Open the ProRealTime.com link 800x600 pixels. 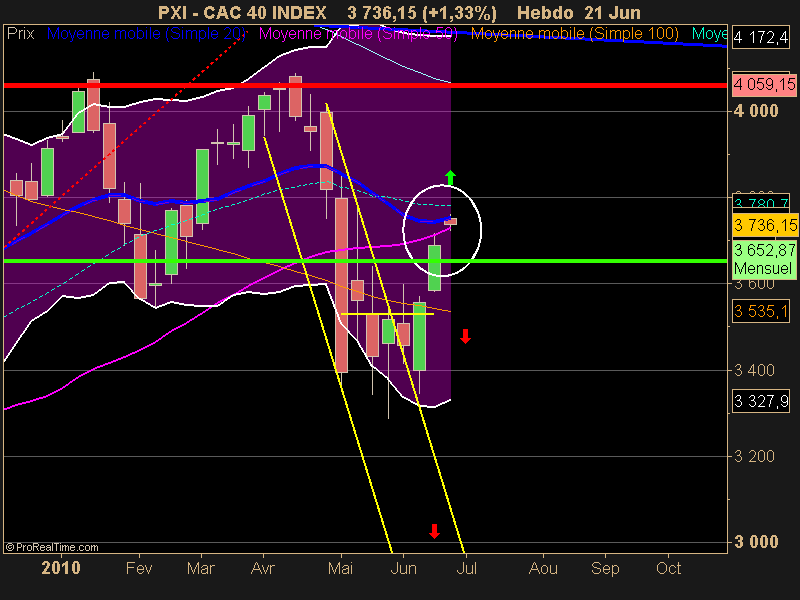pos(52,547)
